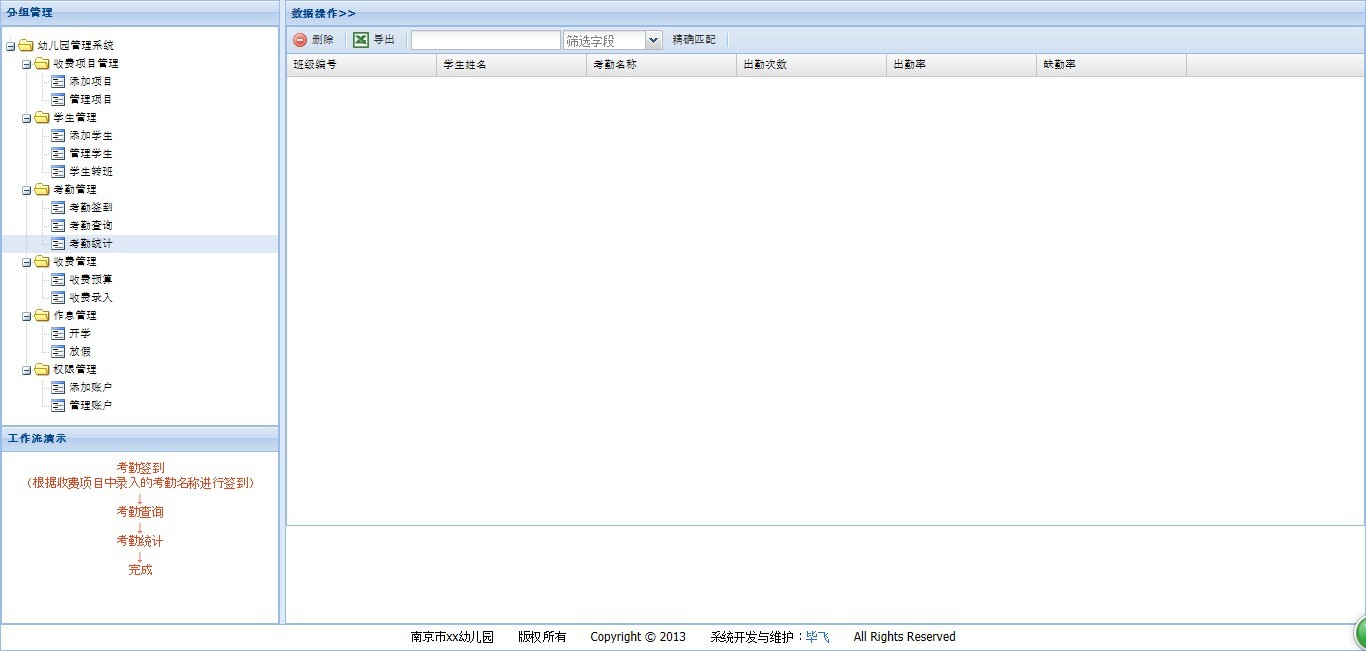Collapse the 收费项目管理 tree node
The width and height of the screenshot is (1366, 651).
point(27,64)
